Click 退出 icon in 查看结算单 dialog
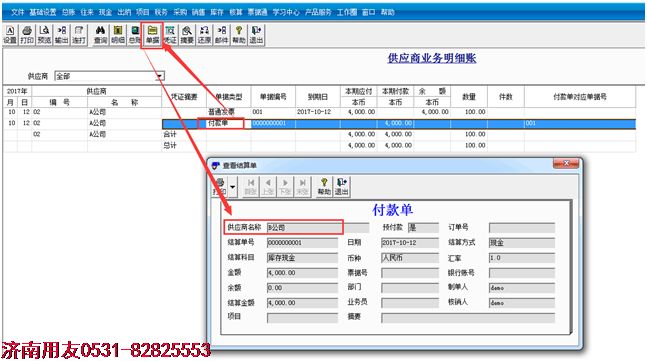This screenshot has width=647, height=361. [341, 187]
